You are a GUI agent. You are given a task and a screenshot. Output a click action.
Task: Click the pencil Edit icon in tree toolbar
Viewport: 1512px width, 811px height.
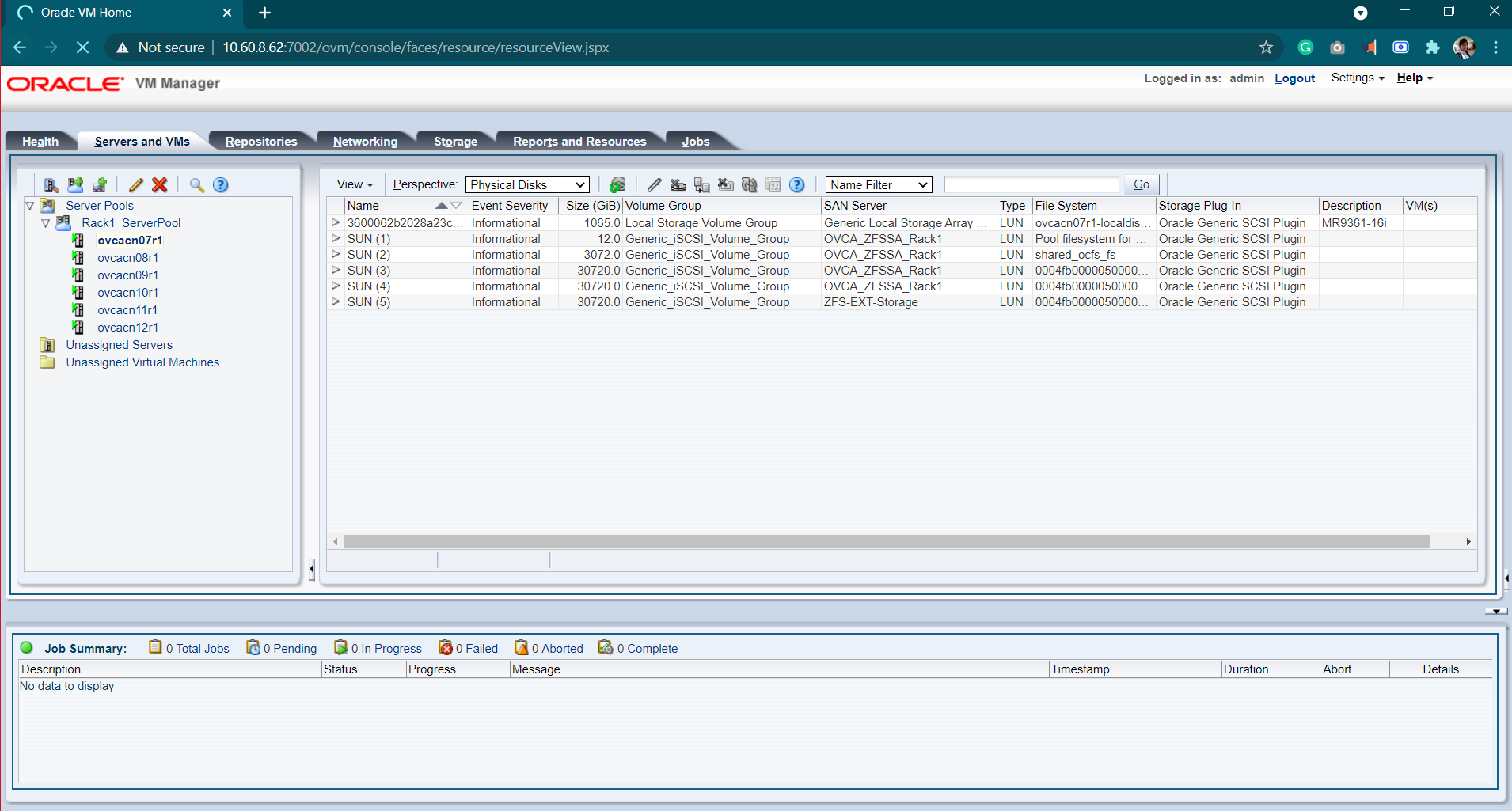[x=136, y=184]
